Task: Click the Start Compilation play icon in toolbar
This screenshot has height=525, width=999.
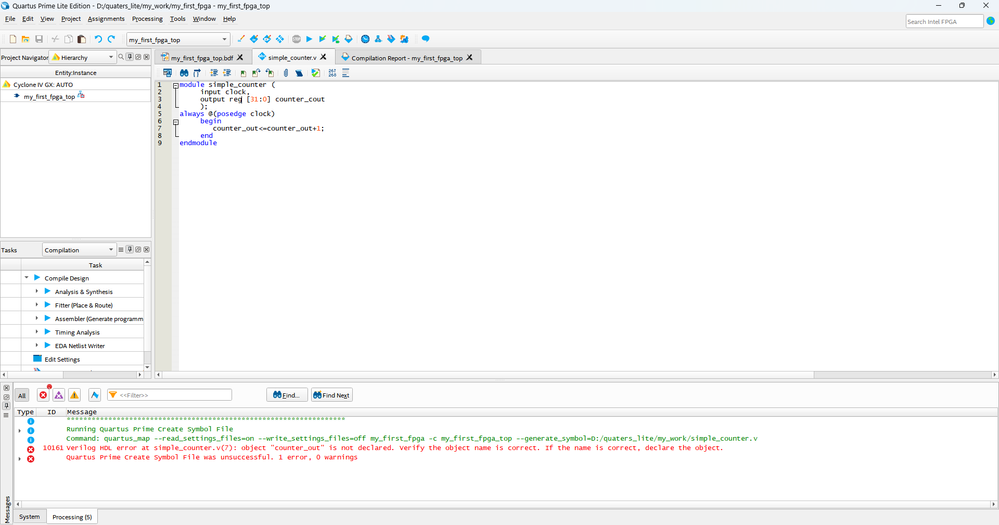Action: pos(309,39)
